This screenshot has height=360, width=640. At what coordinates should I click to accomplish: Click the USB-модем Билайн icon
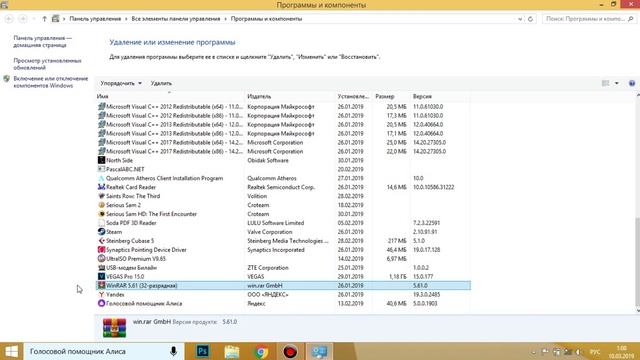102,267
